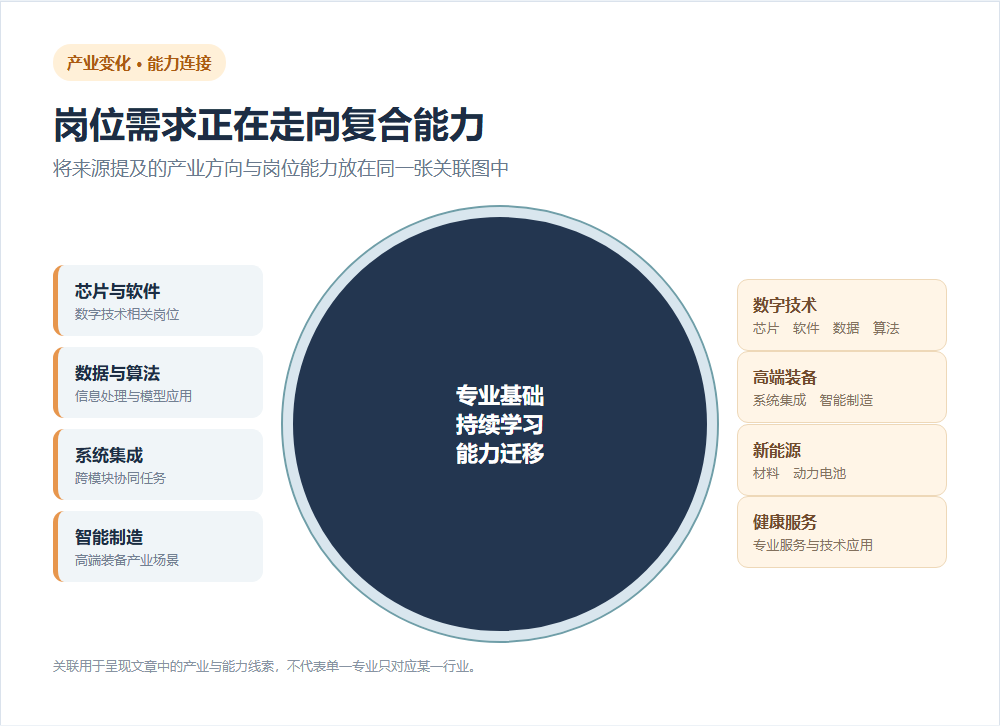
Task: Select the 岗位需求正在走向复合能力 headline
Action: 268,124
